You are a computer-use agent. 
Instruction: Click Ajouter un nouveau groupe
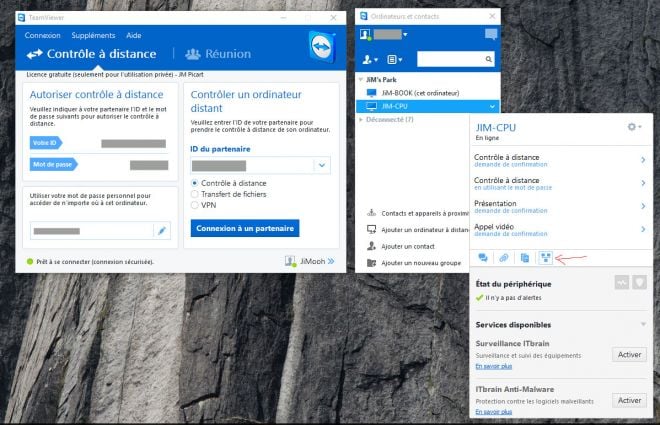(x=414, y=263)
